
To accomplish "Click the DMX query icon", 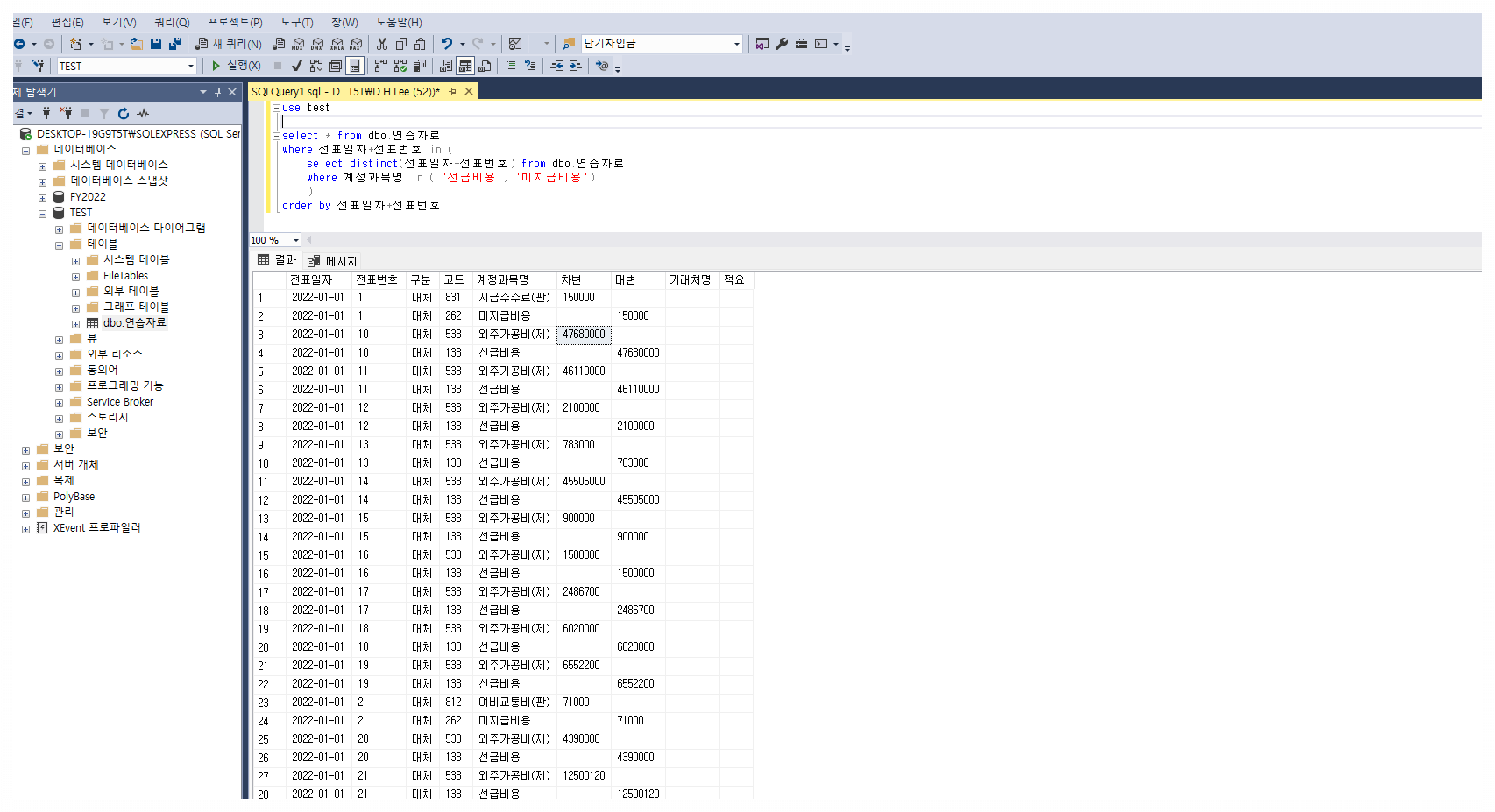I will click(x=317, y=44).
